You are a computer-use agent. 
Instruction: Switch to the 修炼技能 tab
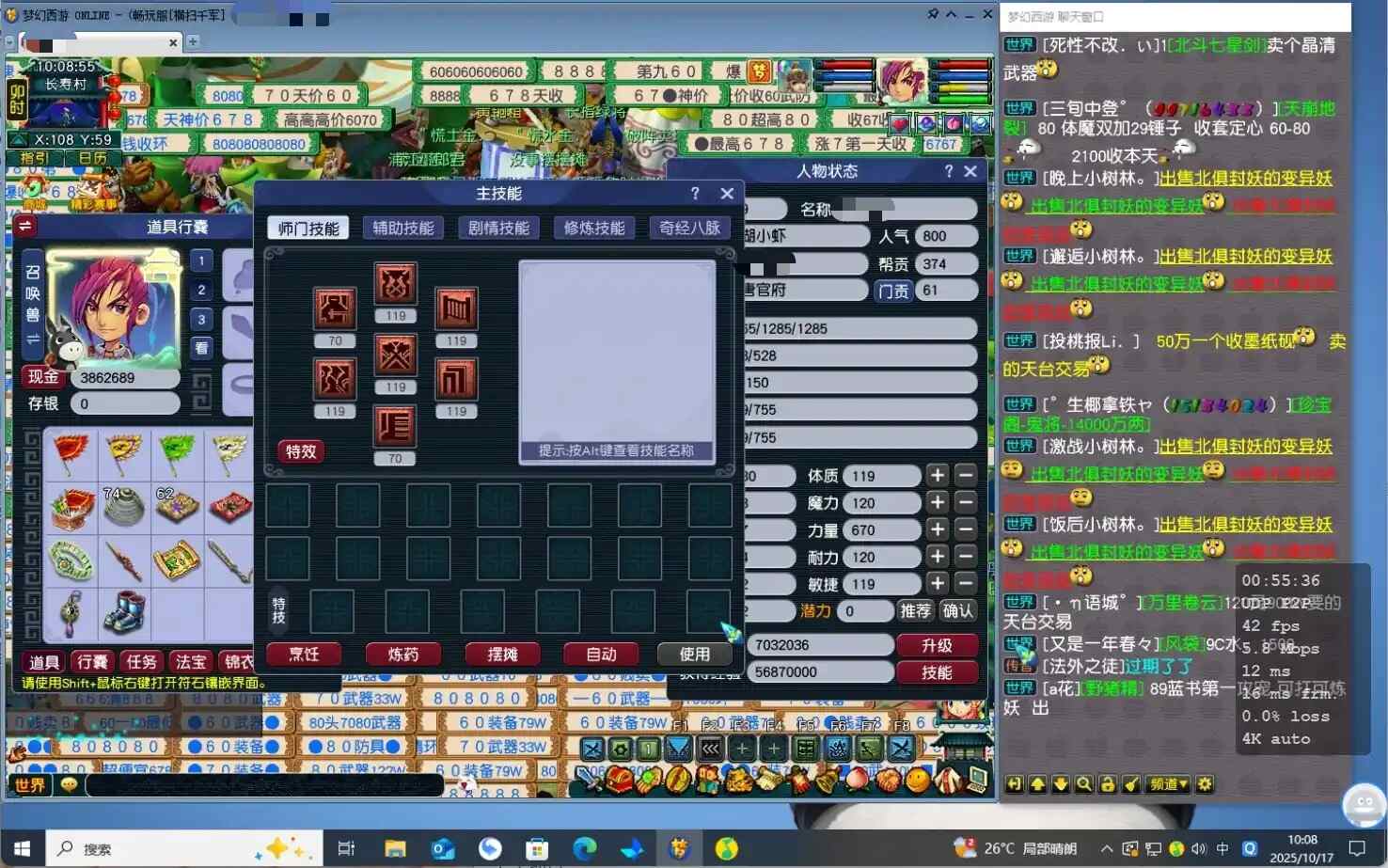[x=594, y=229]
